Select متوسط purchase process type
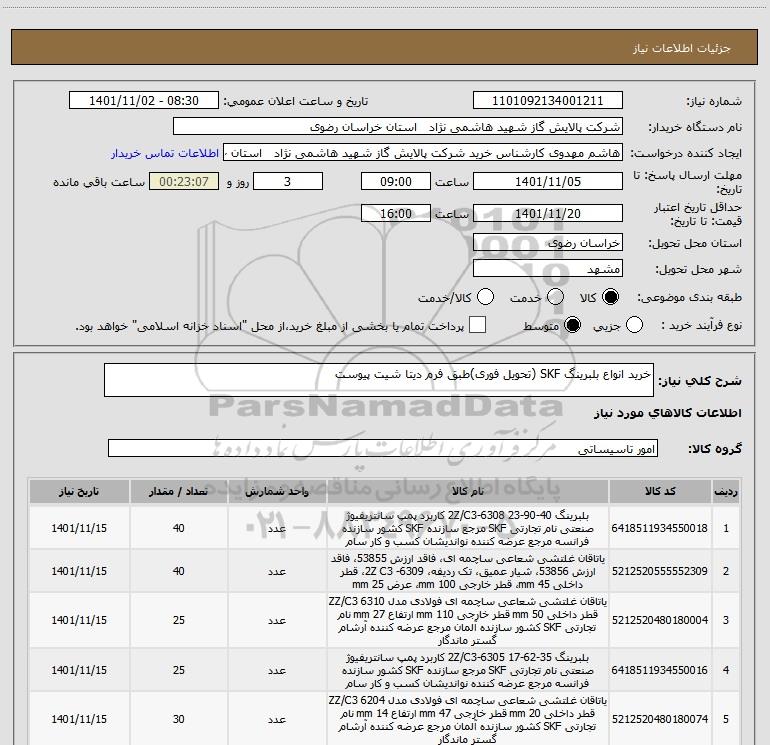Viewport: 770px width, 745px height. 574,326
